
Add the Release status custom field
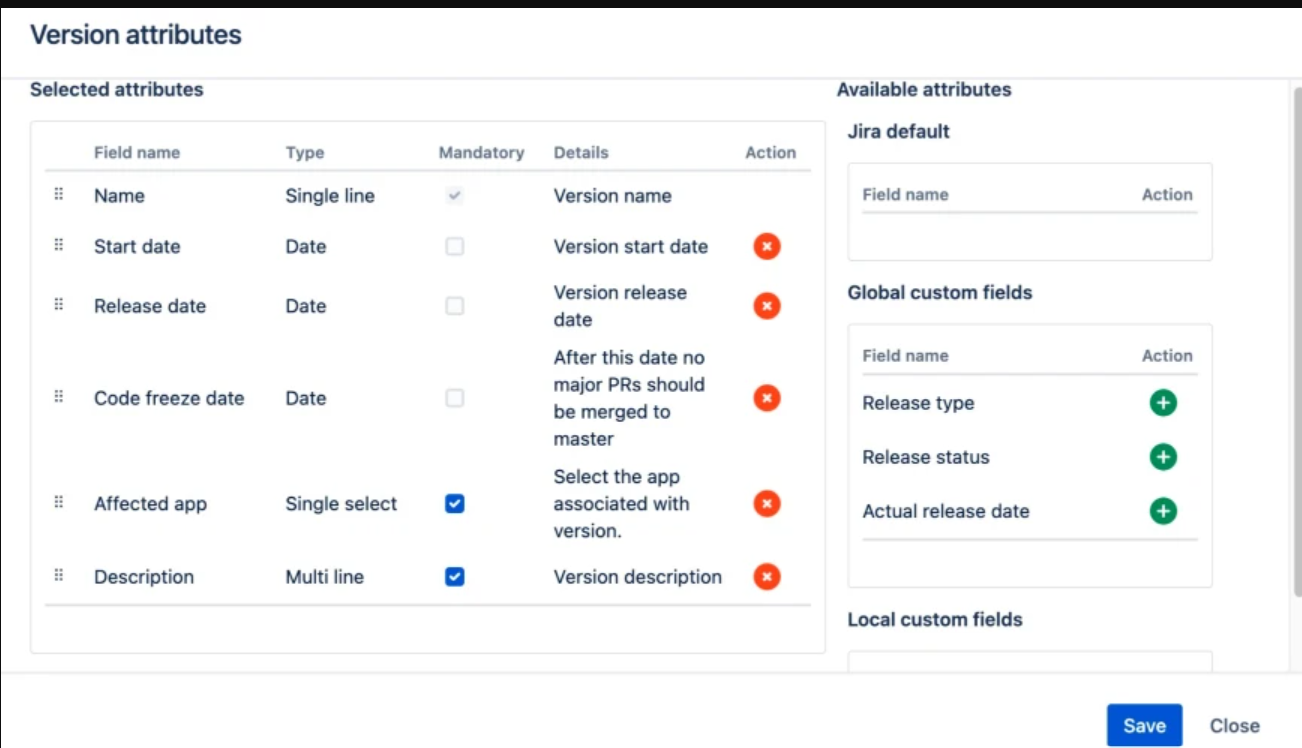click(x=1162, y=457)
